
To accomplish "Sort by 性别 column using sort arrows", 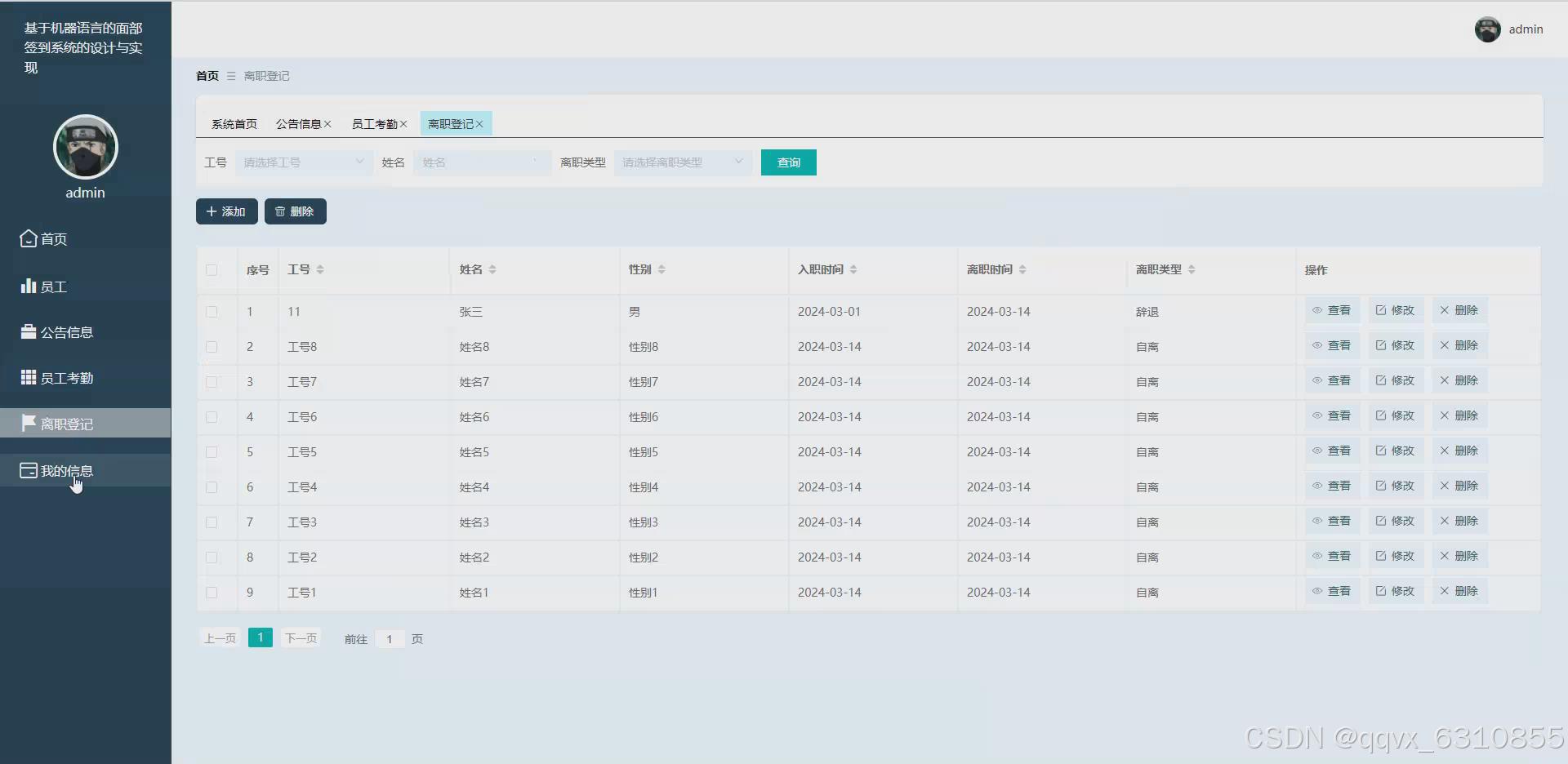I will click(x=661, y=269).
